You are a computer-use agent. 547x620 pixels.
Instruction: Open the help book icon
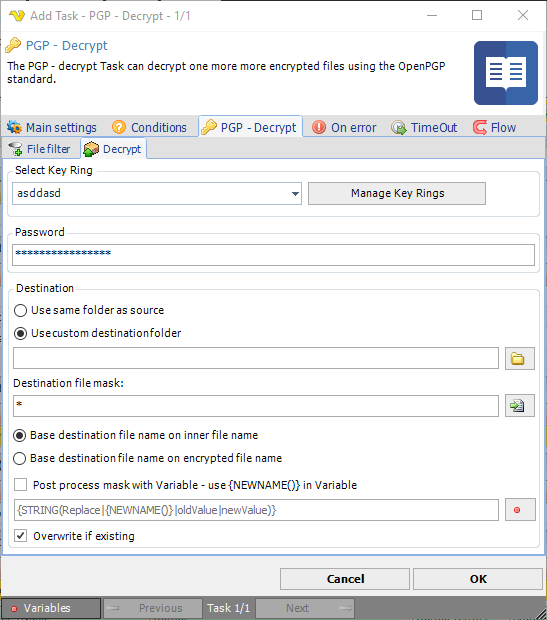coord(505,73)
